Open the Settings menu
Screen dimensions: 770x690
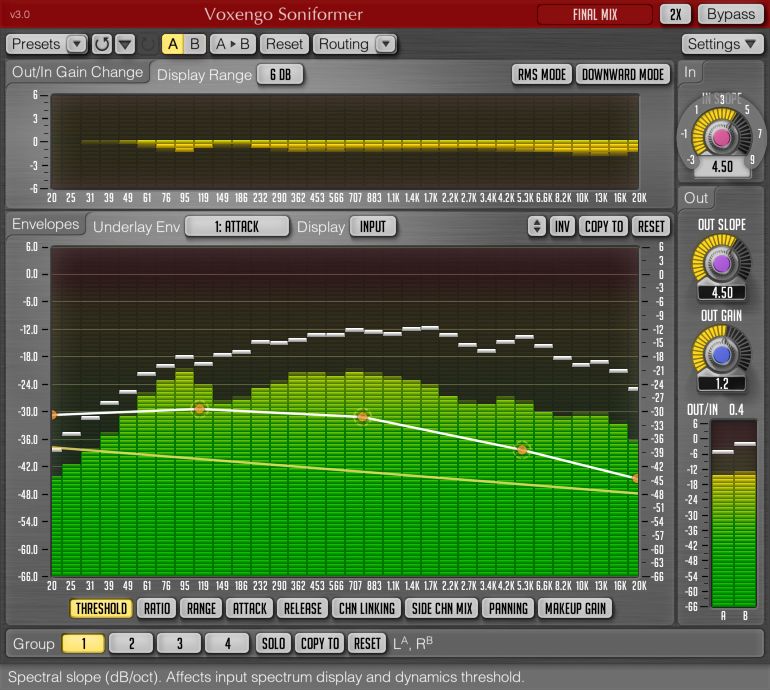724,44
